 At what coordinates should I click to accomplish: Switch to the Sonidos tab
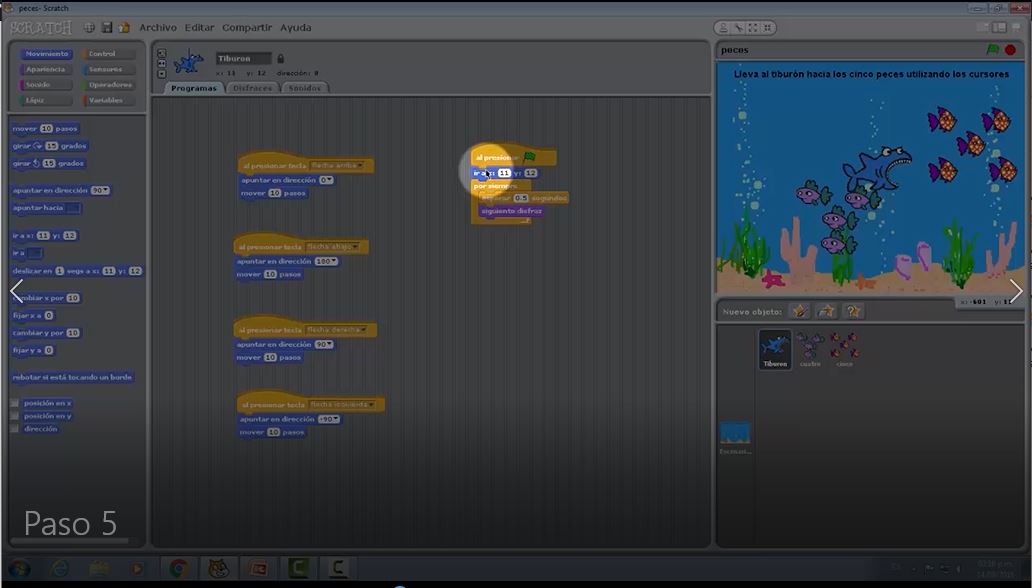point(305,88)
